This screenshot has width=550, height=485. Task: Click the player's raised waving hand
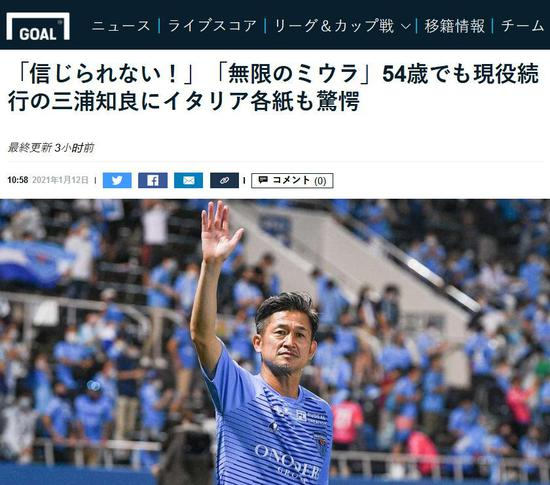220,231
